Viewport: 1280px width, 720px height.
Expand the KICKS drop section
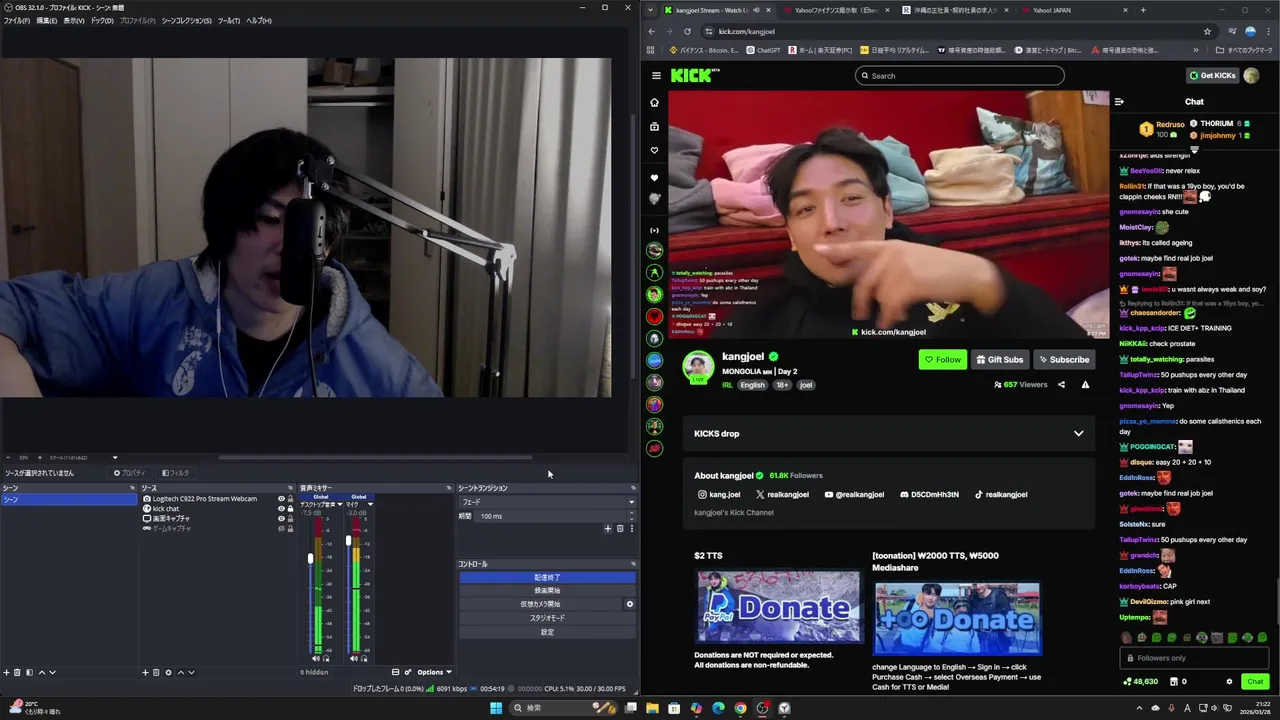click(1078, 433)
